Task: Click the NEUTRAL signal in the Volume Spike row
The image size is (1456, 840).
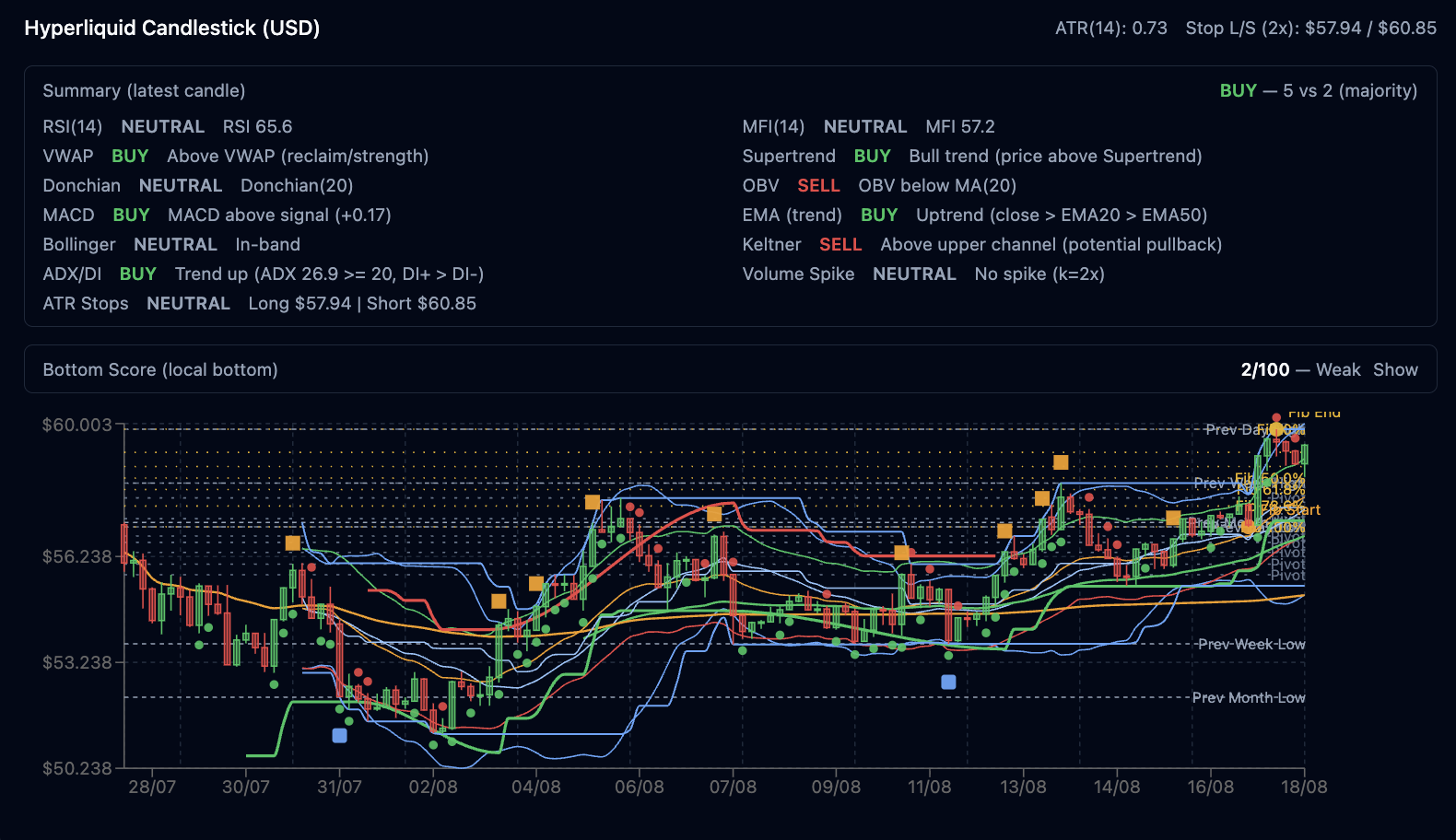Action: point(914,274)
